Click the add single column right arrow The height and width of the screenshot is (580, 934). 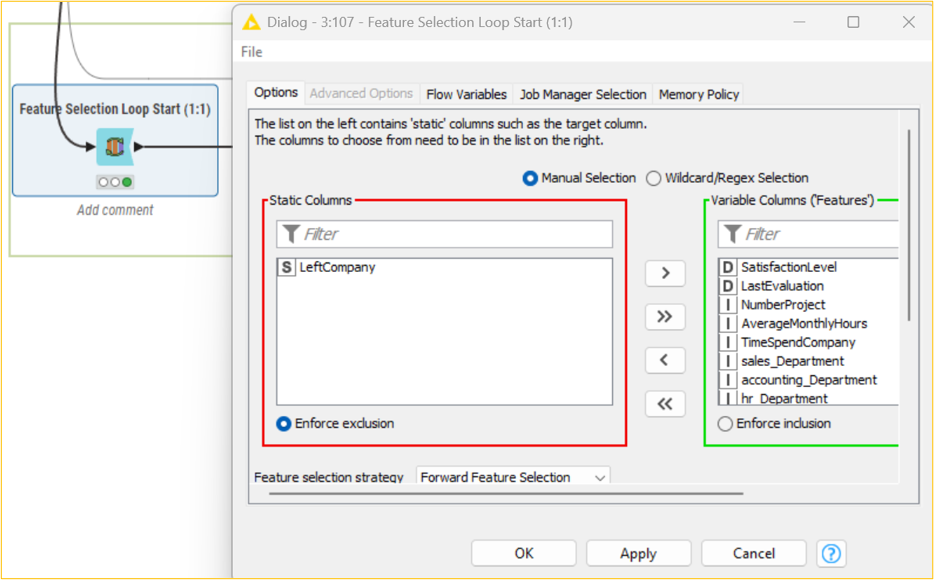pos(665,273)
